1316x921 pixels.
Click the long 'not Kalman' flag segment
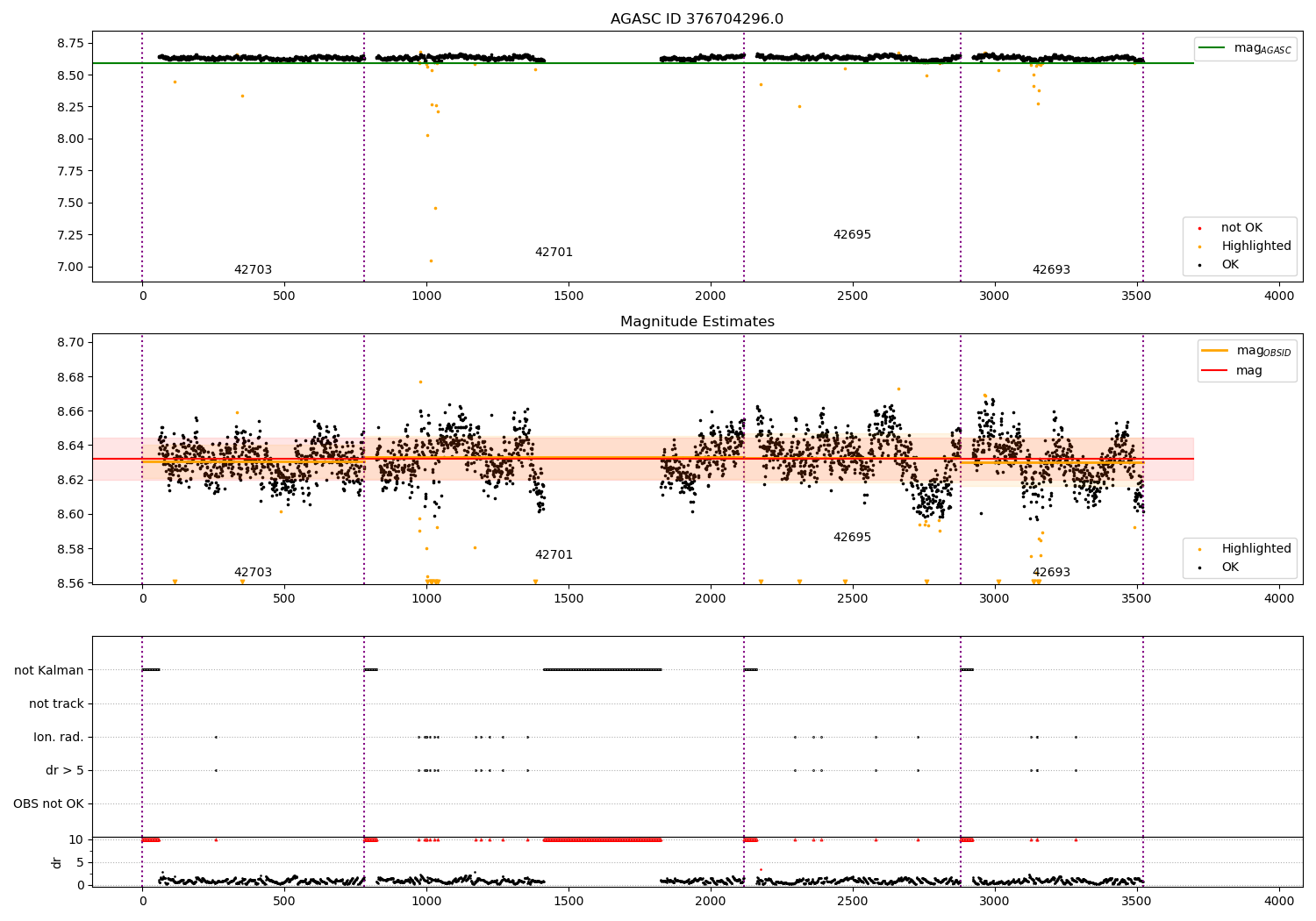tap(602, 669)
